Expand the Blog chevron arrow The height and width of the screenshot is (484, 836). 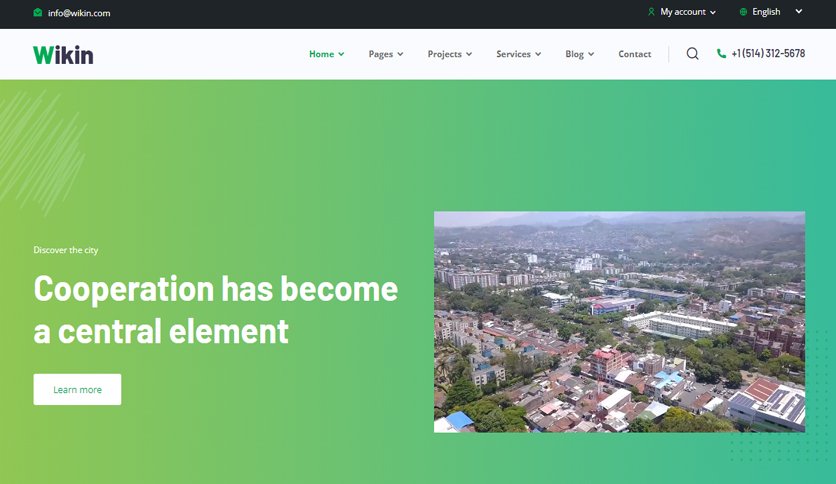[x=591, y=54]
